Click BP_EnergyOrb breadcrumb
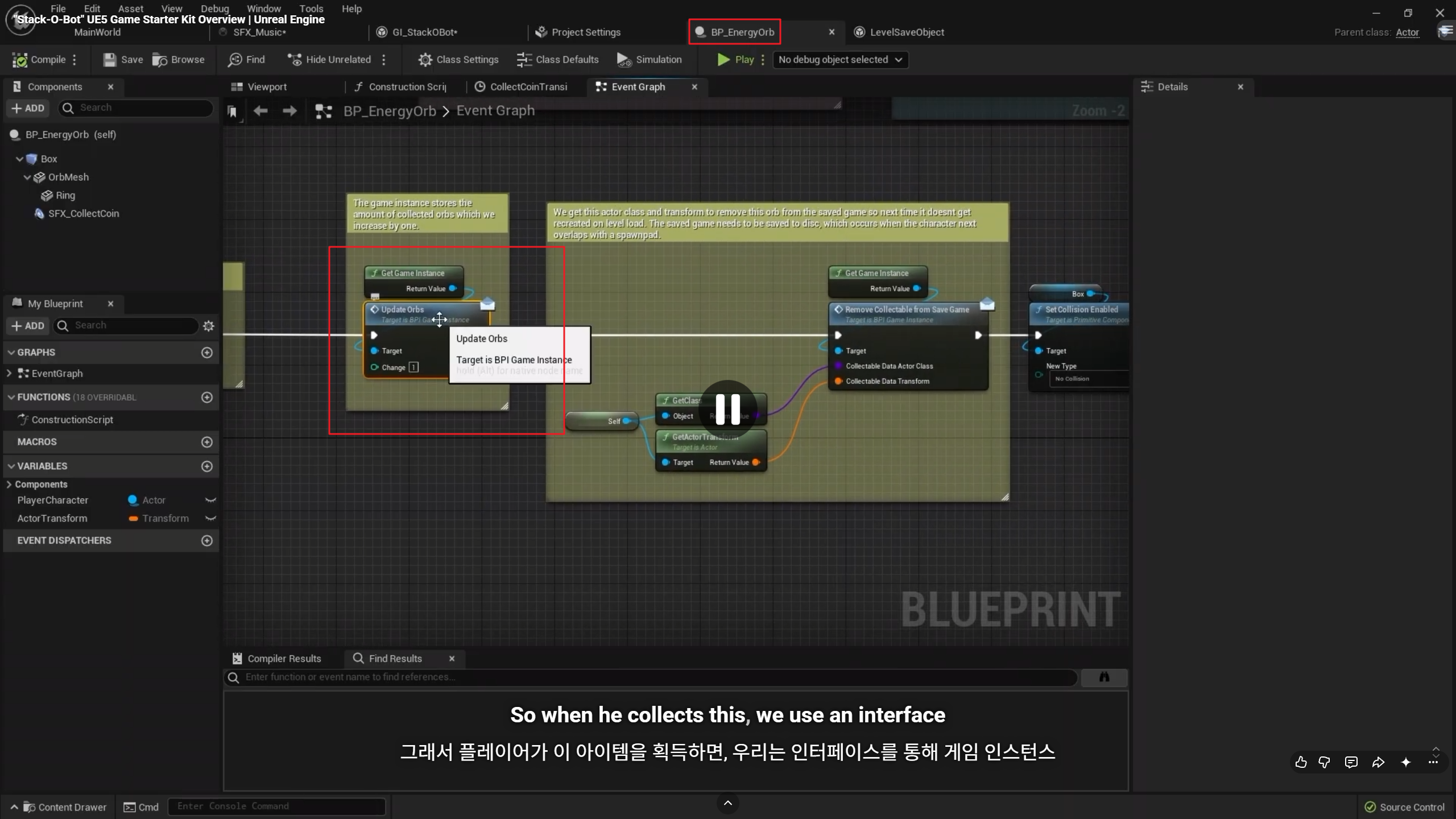 [390, 111]
